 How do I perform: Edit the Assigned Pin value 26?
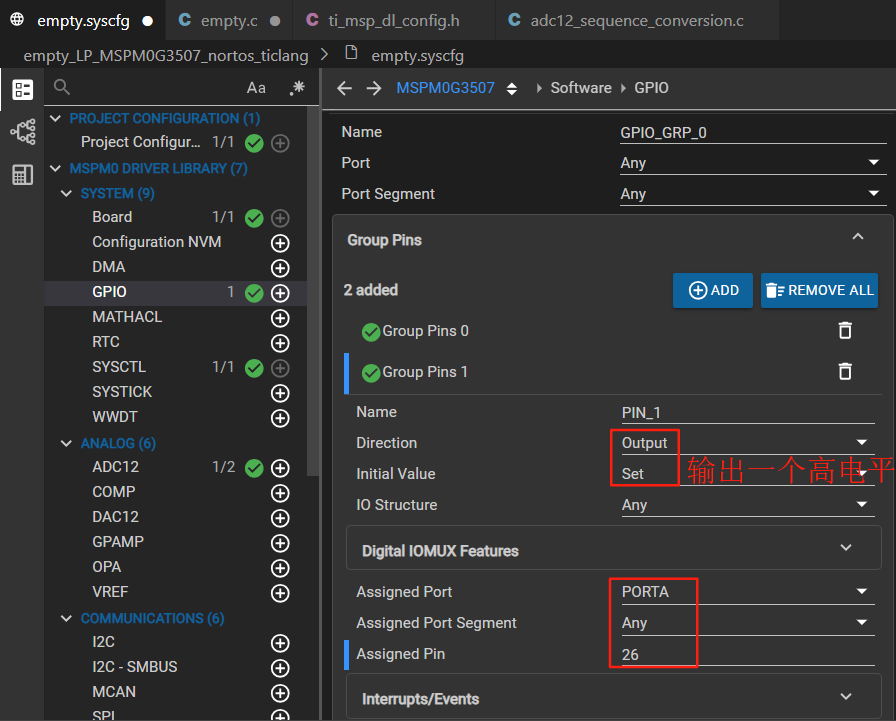(x=748, y=654)
